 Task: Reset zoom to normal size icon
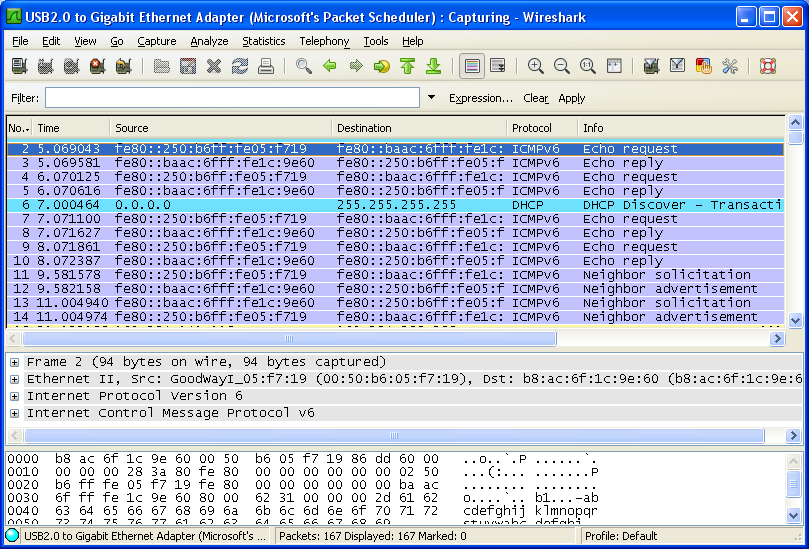tap(588, 66)
